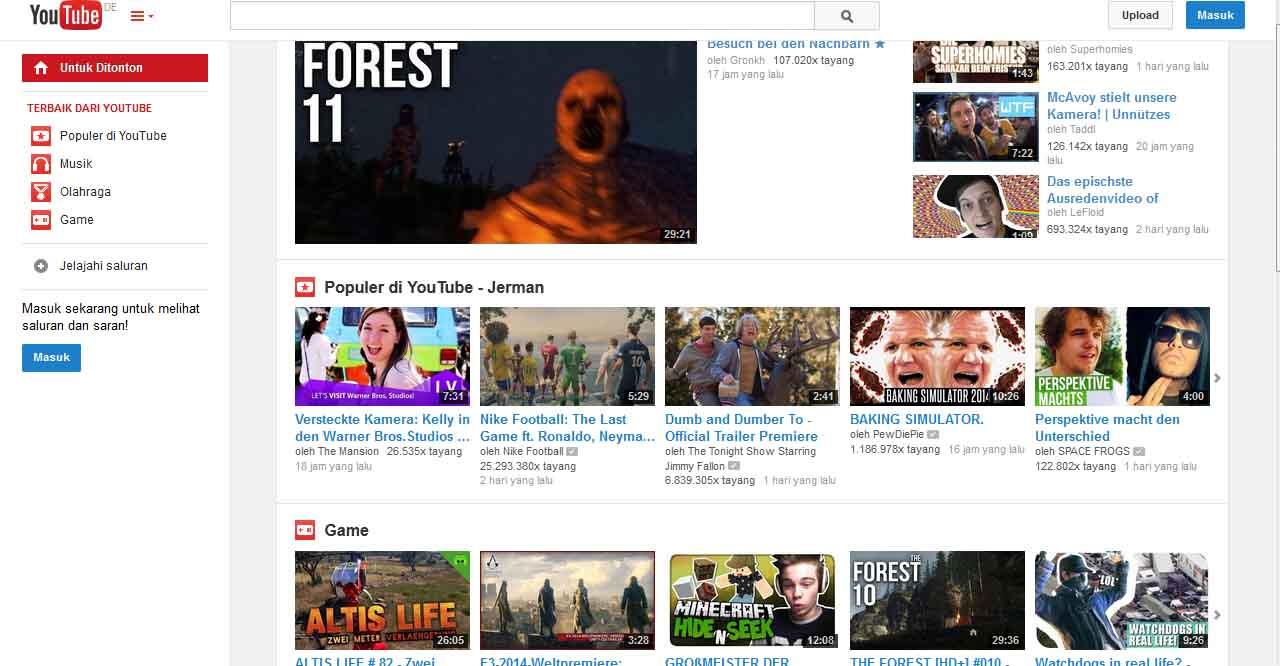Hit the magnifier search button
This screenshot has width=1280, height=666.
click(847, 16)
